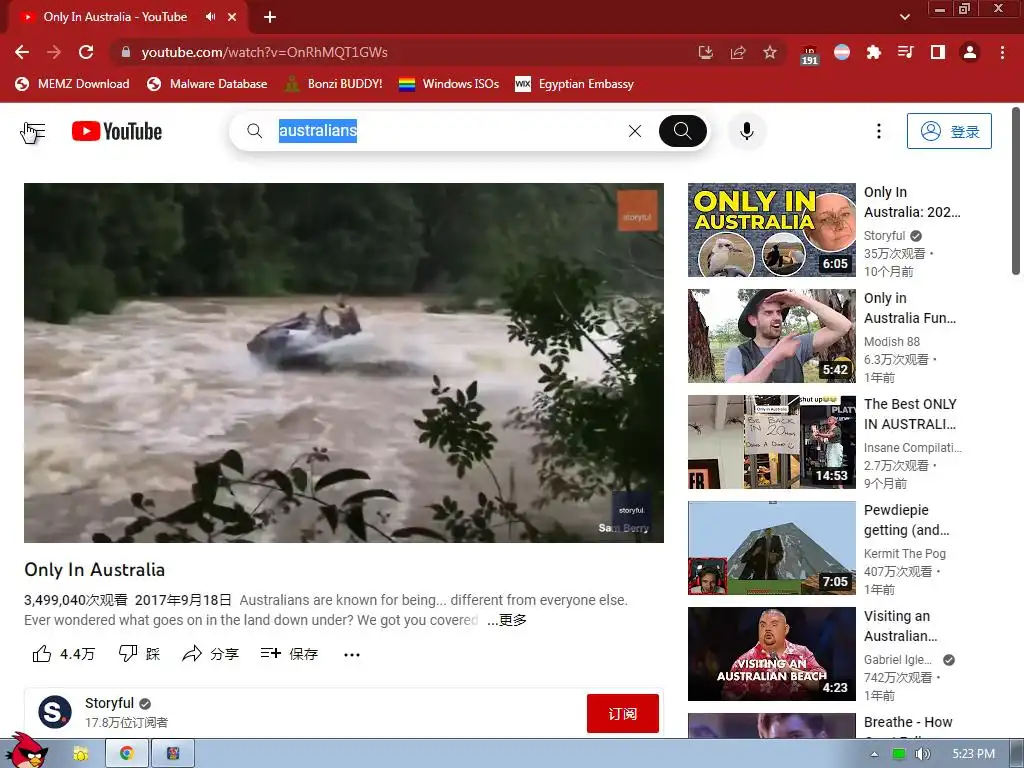Expand video description with ...更多
Screen dimensions: 1024x768
507,620
